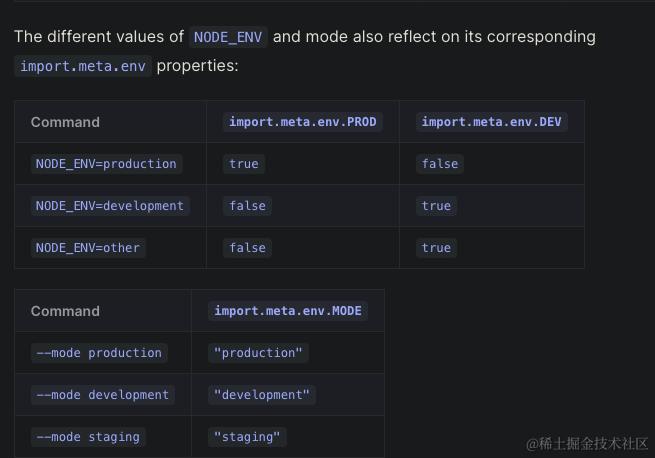The height and width of the screenshot is (458, 655).
Task: Click false value in NODE_ENV=other row
Action: [x=247, y=248]
